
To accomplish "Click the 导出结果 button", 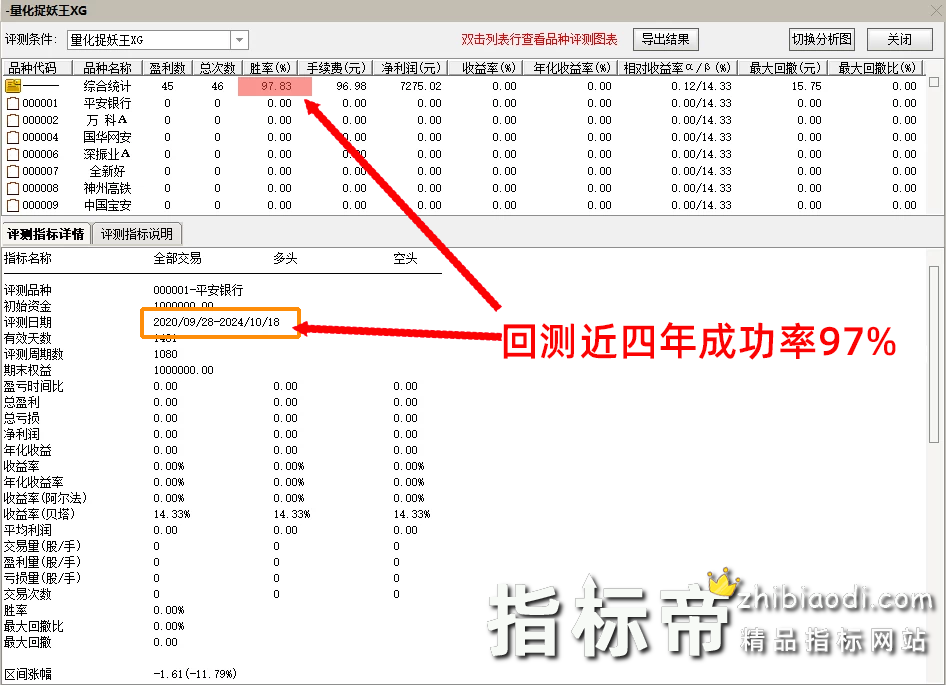I will [665, 39].
